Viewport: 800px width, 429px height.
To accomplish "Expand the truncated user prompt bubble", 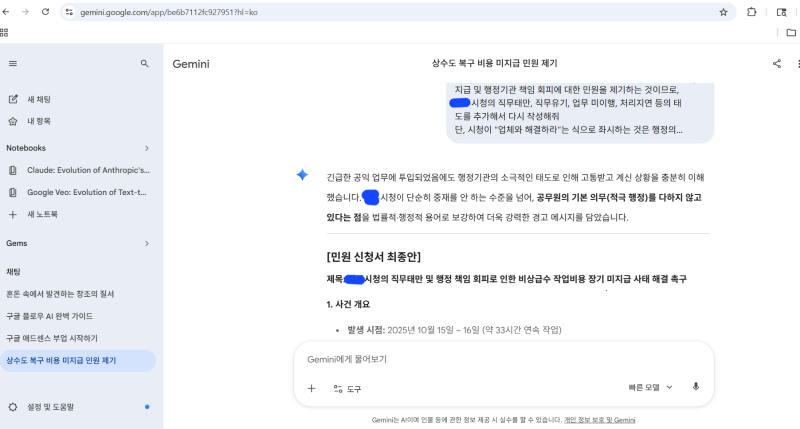I will coord(580,113).
